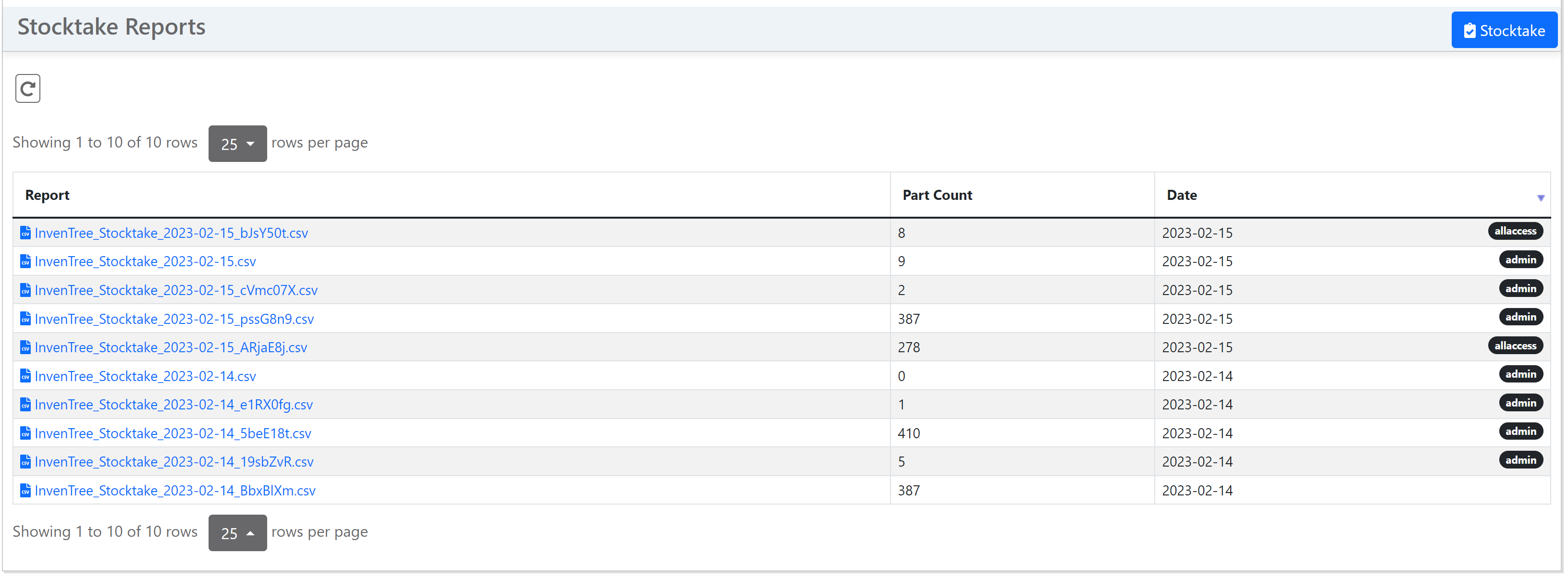Open InvenTree_Stocktake_2023-02-14_e1RX0fg.csv link

pos(173,405)
